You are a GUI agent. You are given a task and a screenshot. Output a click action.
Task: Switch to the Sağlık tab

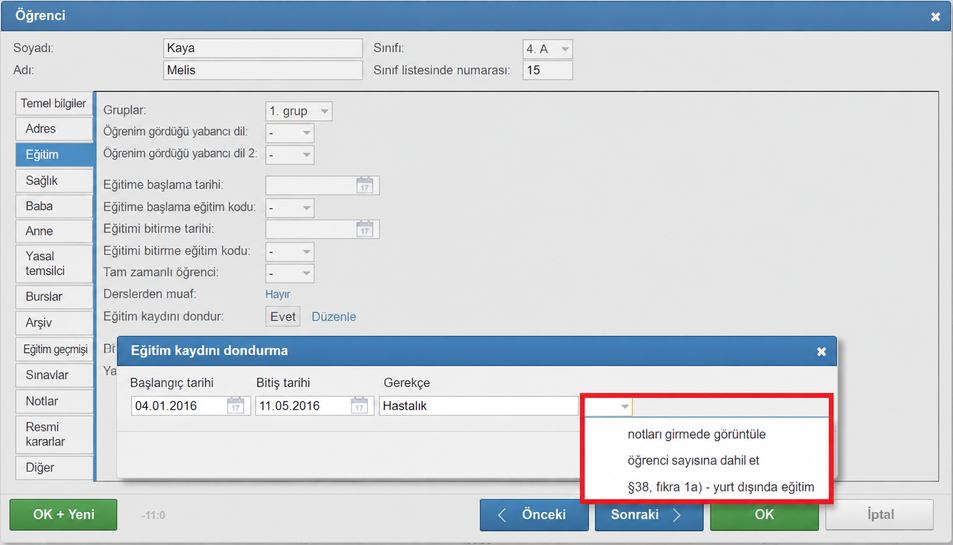click(54, 180)
